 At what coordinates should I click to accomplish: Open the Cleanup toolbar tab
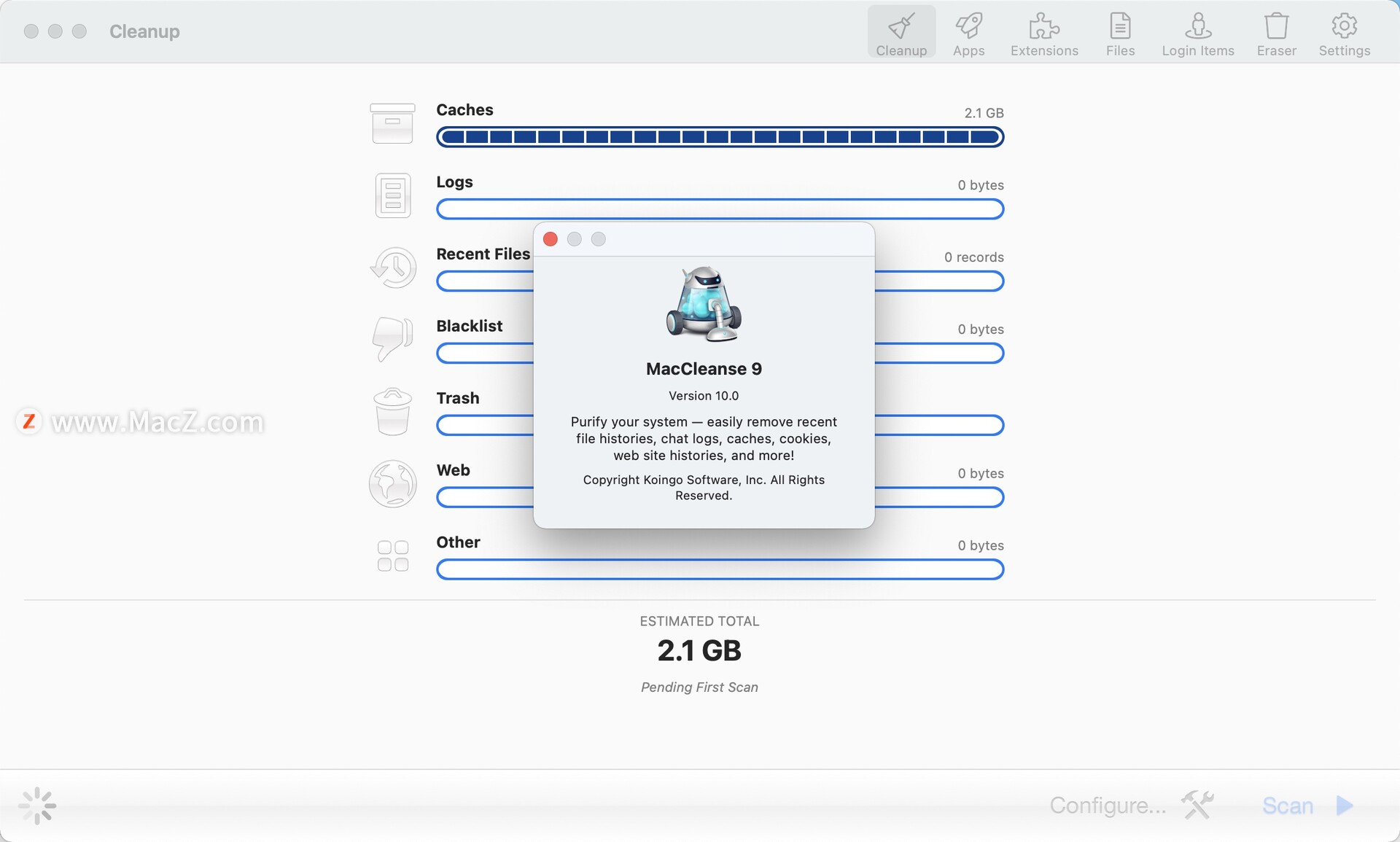(x=901, y=33)
